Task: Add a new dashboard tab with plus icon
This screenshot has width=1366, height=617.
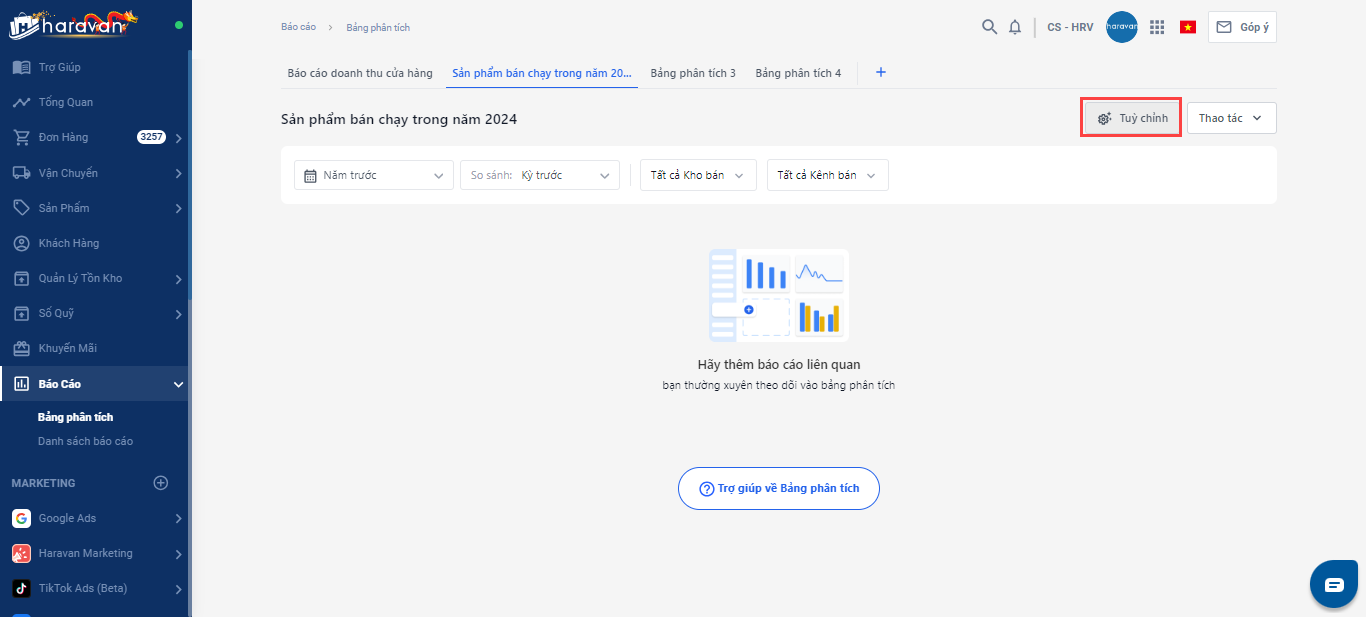Action: (x=881, y=73)
